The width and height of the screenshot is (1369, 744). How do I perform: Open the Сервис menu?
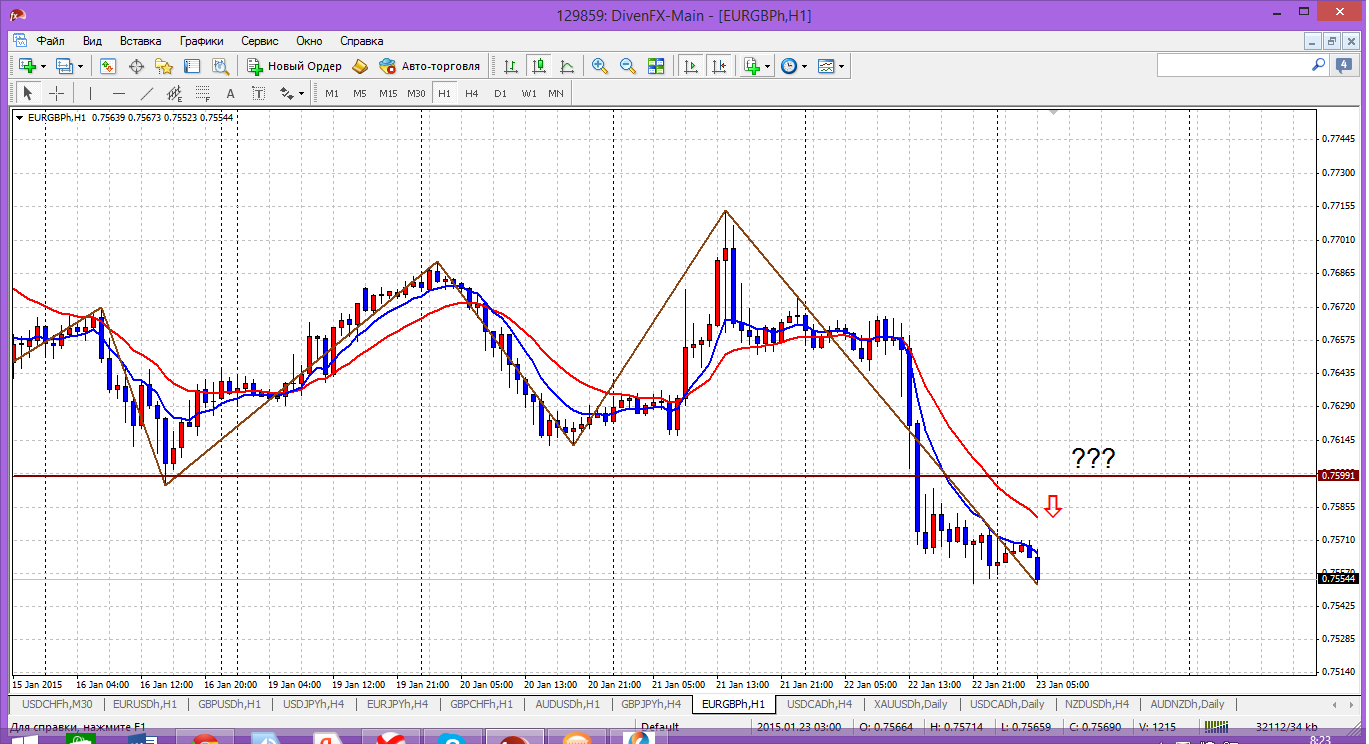[259, 41]
